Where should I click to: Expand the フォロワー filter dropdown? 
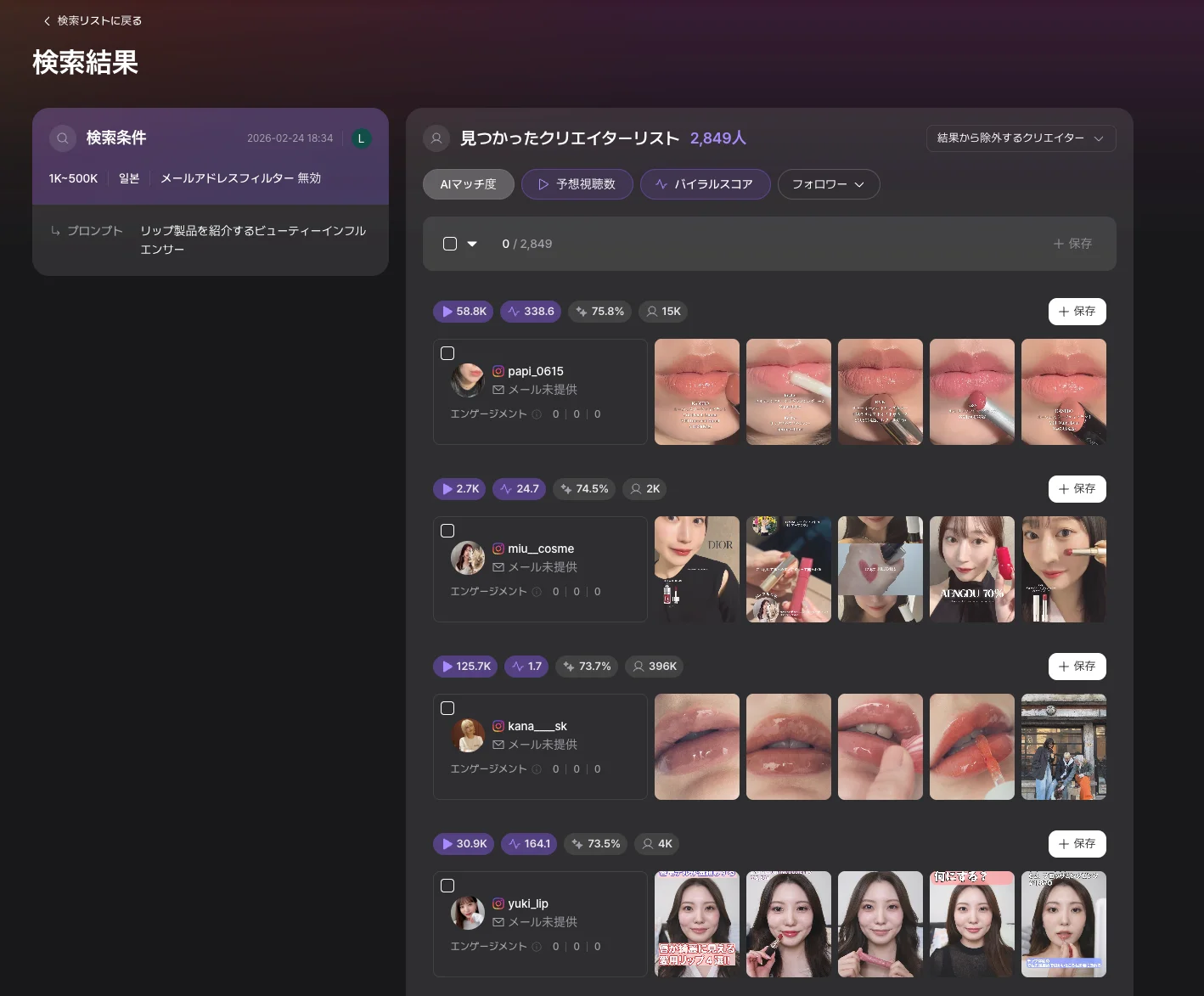click(828, 184)
